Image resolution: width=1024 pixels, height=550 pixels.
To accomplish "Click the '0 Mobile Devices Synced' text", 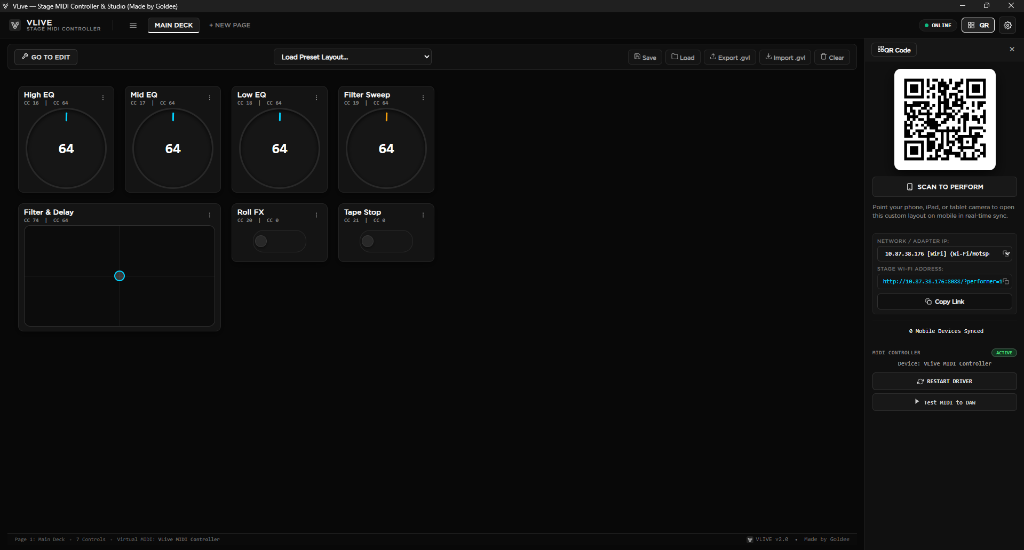I will (946, 331).
